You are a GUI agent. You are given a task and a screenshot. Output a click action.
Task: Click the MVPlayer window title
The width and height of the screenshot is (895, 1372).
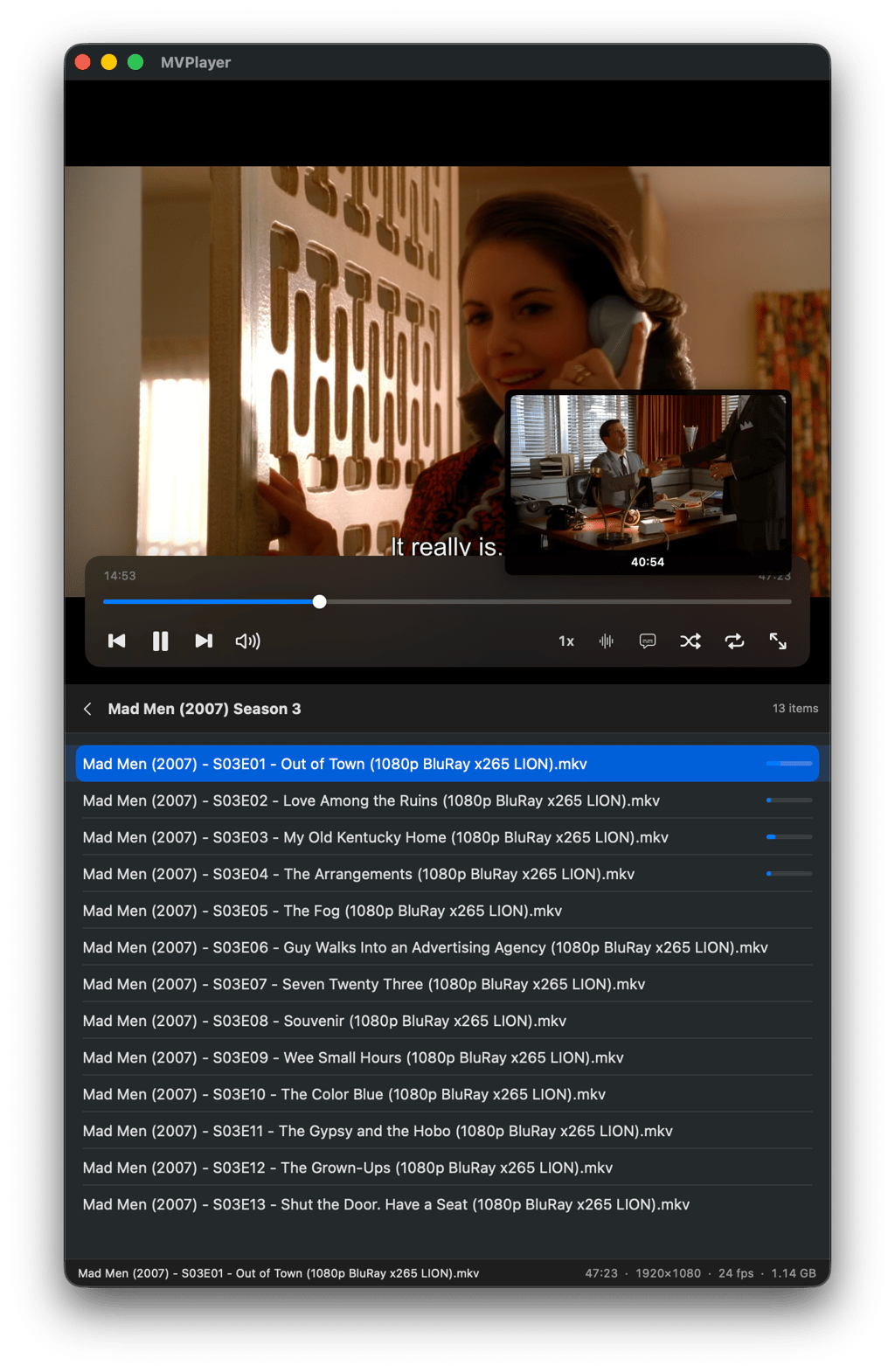pos(196,63)
